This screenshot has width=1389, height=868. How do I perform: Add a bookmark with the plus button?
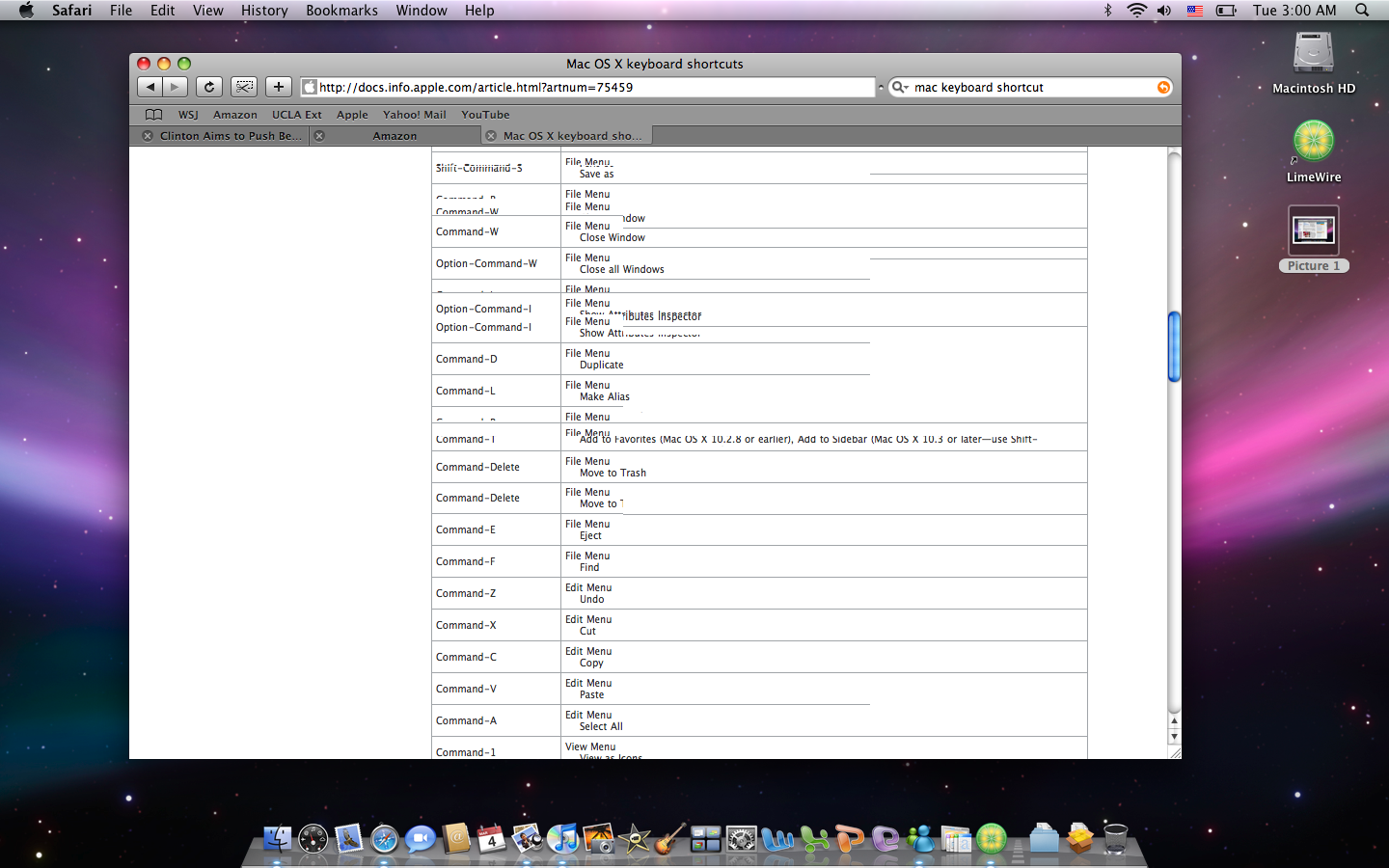[x=279, y=87]
